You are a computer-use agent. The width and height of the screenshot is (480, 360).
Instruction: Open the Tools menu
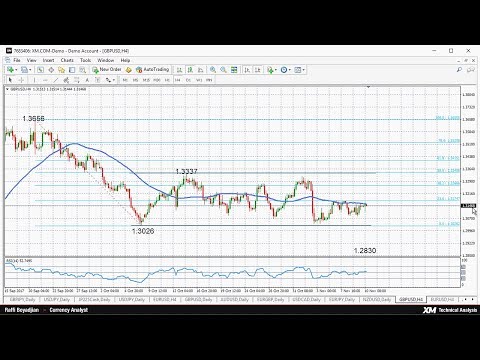click(x=85, y=60)
